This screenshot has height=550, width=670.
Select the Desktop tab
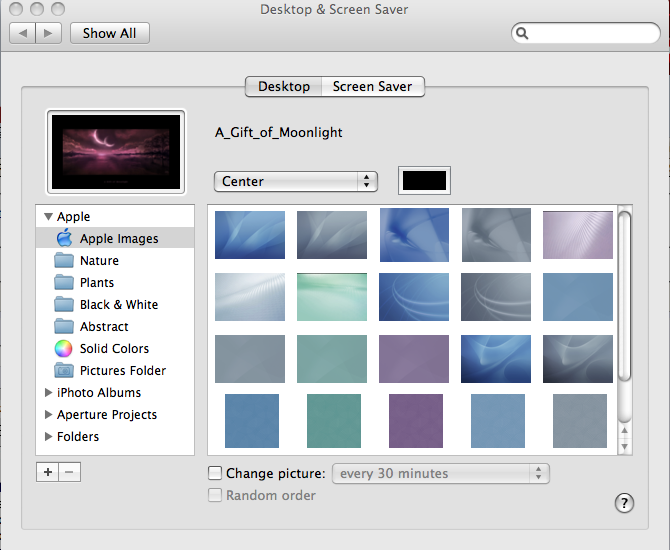click(284, 86)
